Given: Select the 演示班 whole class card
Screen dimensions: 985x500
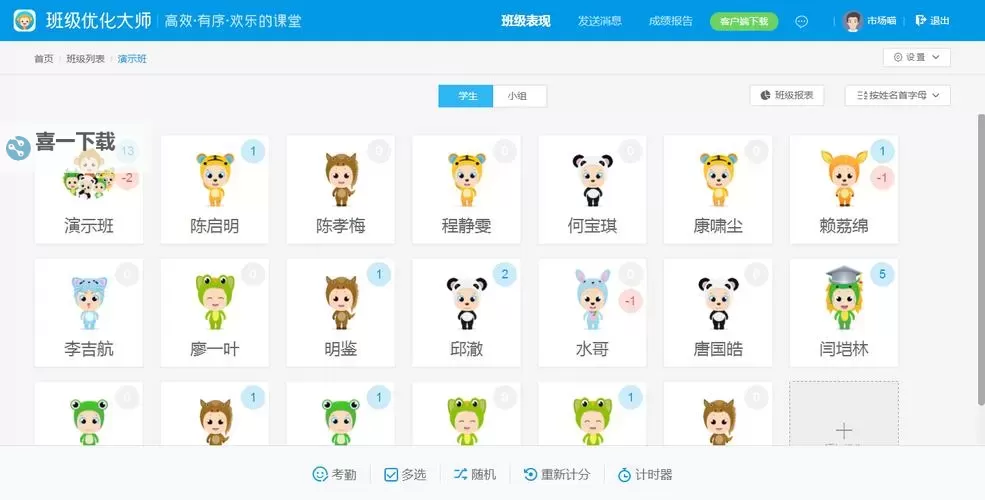Looking at the screenshot, I should 89,190.
